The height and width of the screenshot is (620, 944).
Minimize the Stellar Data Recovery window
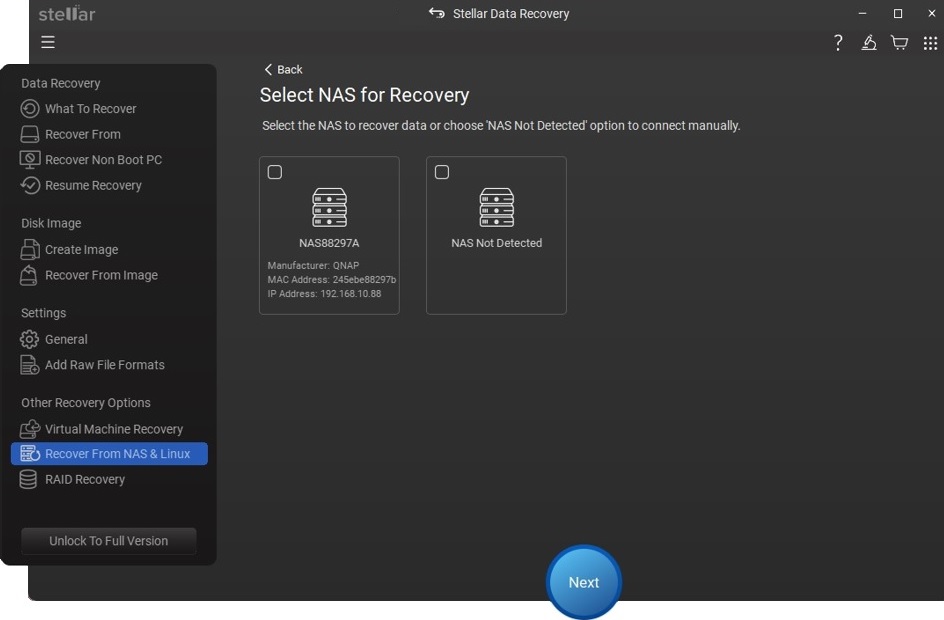click(862, 13)
